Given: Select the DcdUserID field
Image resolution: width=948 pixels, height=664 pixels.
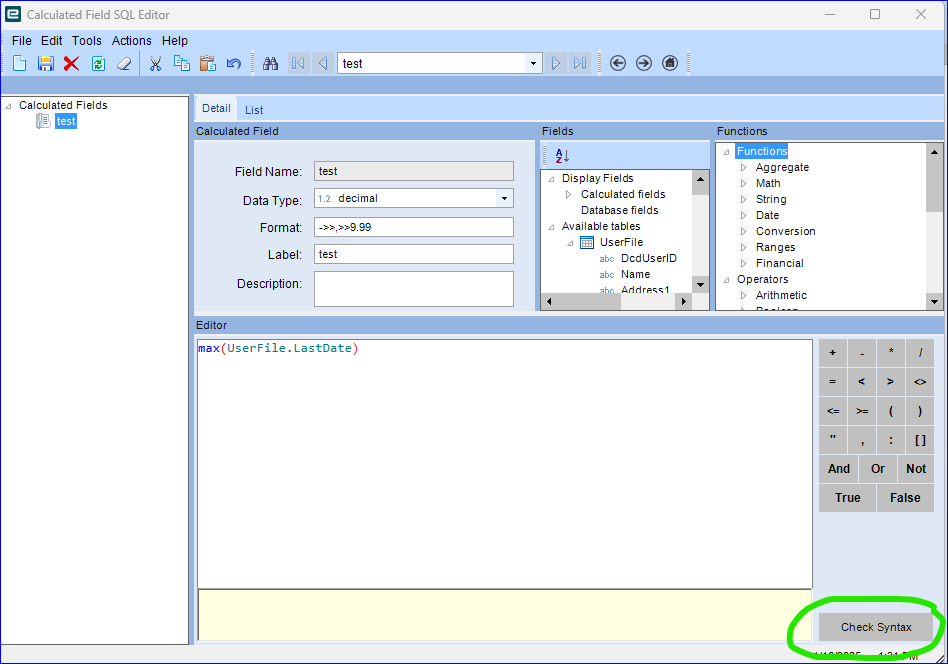Looking at the screenshot, I should [x=649, y=258].
